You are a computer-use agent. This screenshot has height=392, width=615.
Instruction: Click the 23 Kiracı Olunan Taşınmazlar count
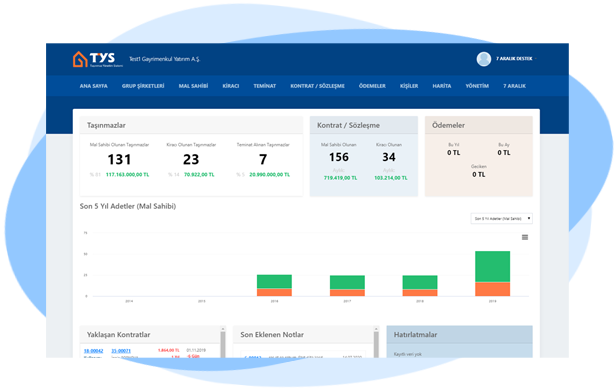[x=191, y=159]
